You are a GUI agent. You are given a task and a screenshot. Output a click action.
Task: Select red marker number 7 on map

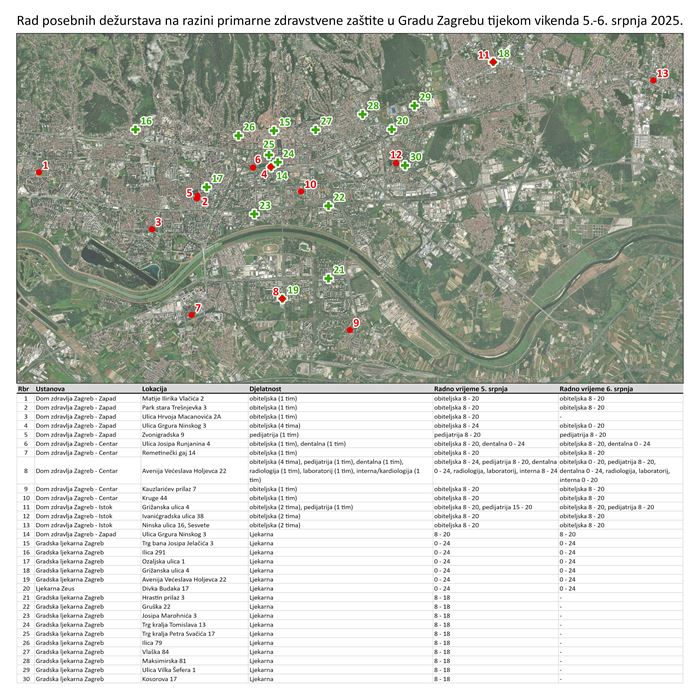coord(192,314)
